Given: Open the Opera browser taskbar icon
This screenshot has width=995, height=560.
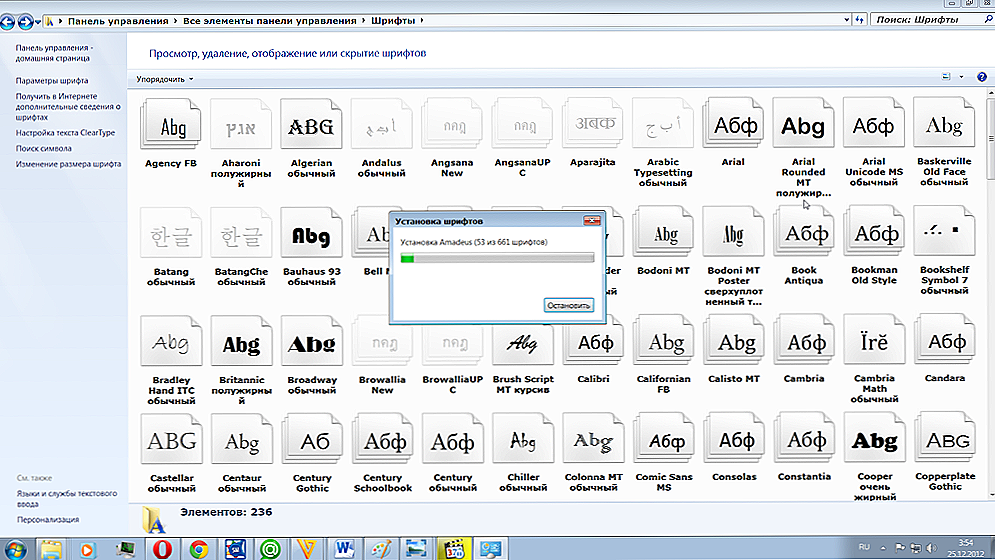Looking at the screenshot, I should [162, 549].
